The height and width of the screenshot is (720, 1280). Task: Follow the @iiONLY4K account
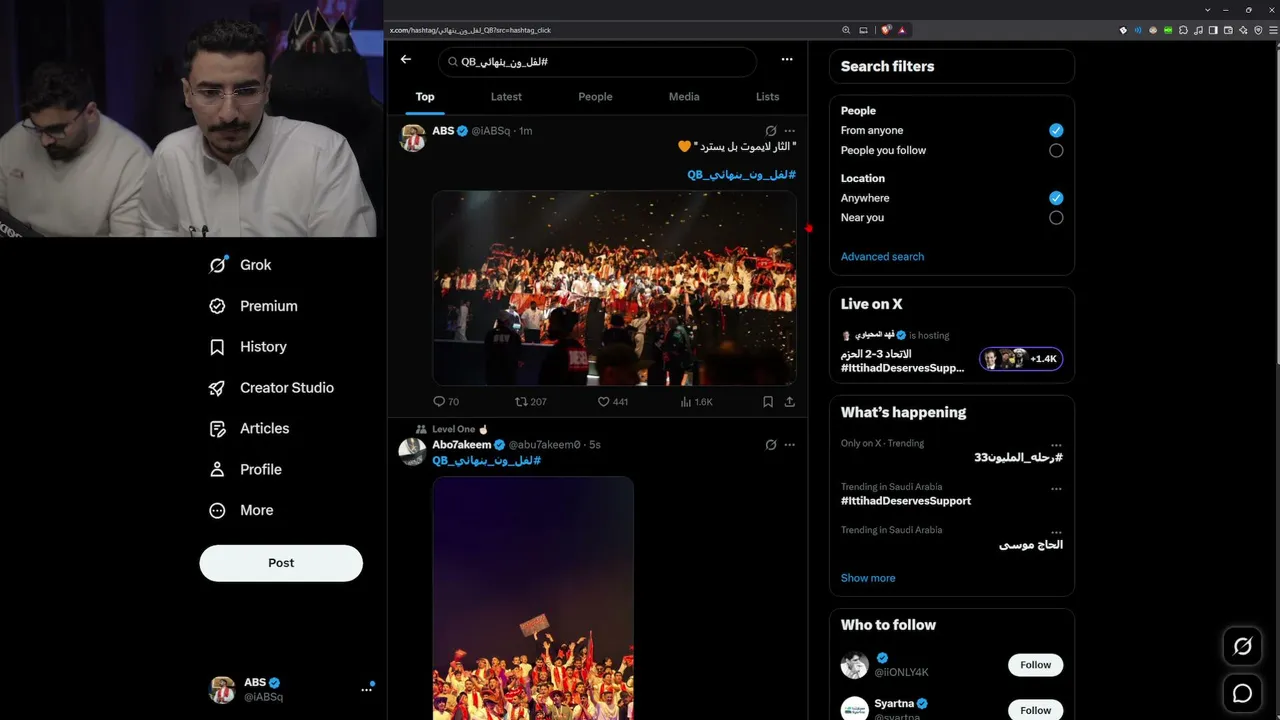1035,665
